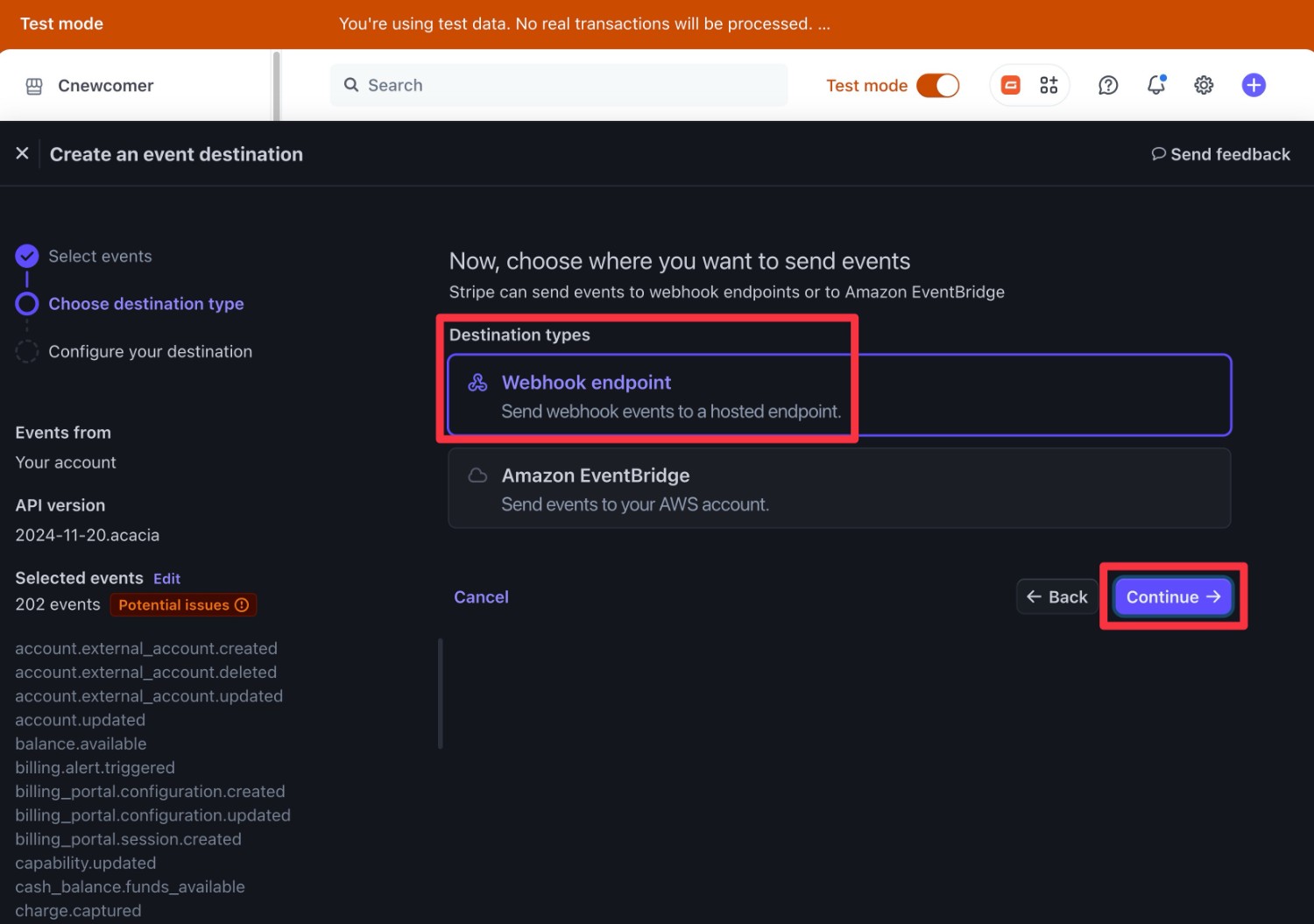
Task: Click the completed Select events checkmark
Action: 27,256
